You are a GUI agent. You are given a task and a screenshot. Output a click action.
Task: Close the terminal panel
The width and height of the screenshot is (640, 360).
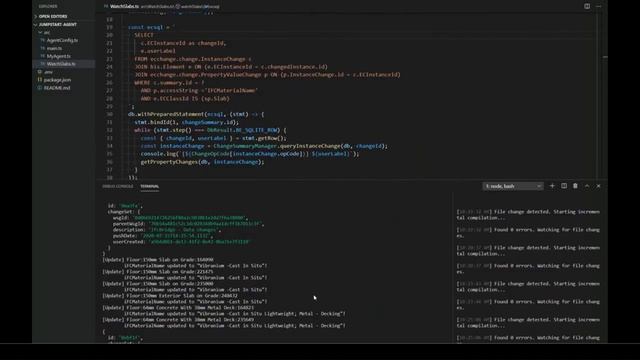point(598,186)
